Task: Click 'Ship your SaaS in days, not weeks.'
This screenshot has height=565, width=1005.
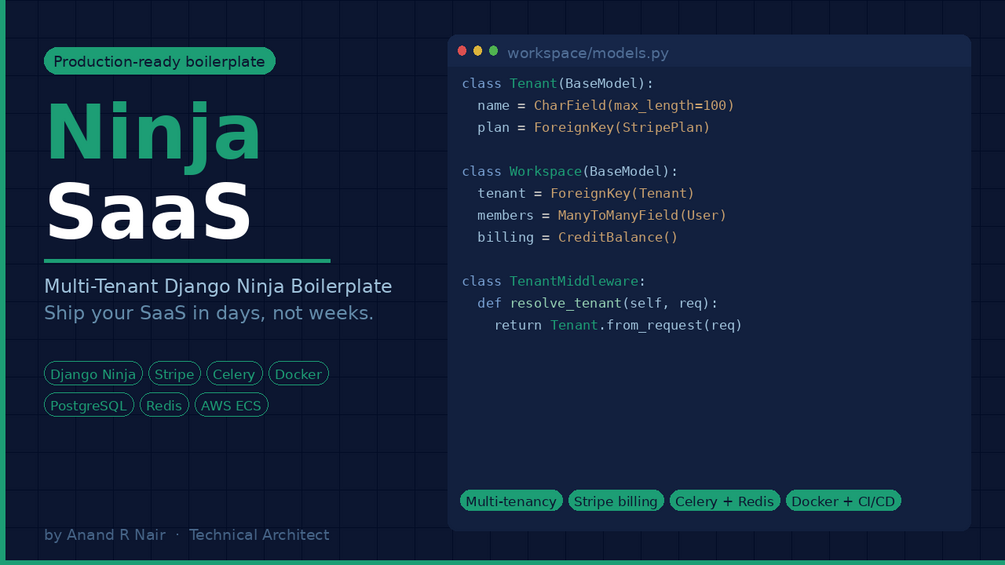Action: (x=208, y=313)
